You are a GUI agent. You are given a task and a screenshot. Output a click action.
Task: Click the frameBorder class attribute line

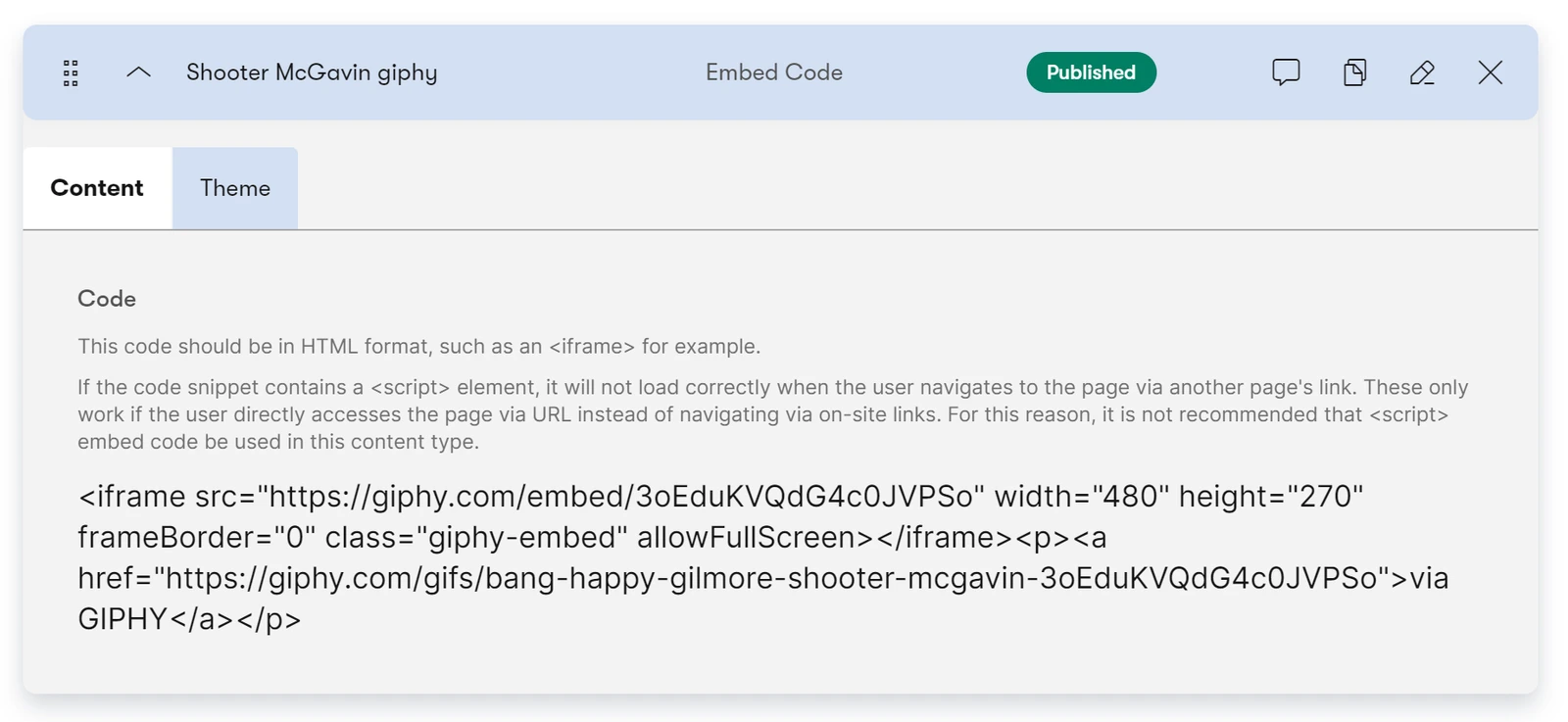pos(592,538)
